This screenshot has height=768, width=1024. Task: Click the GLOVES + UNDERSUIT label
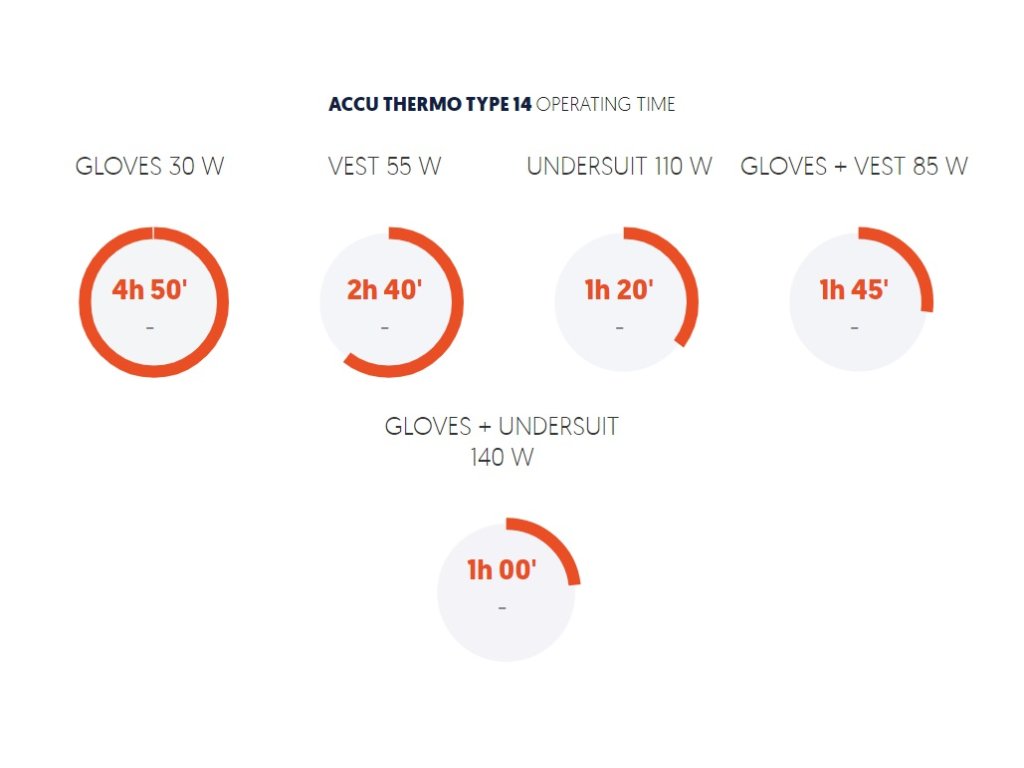[502, 426]
